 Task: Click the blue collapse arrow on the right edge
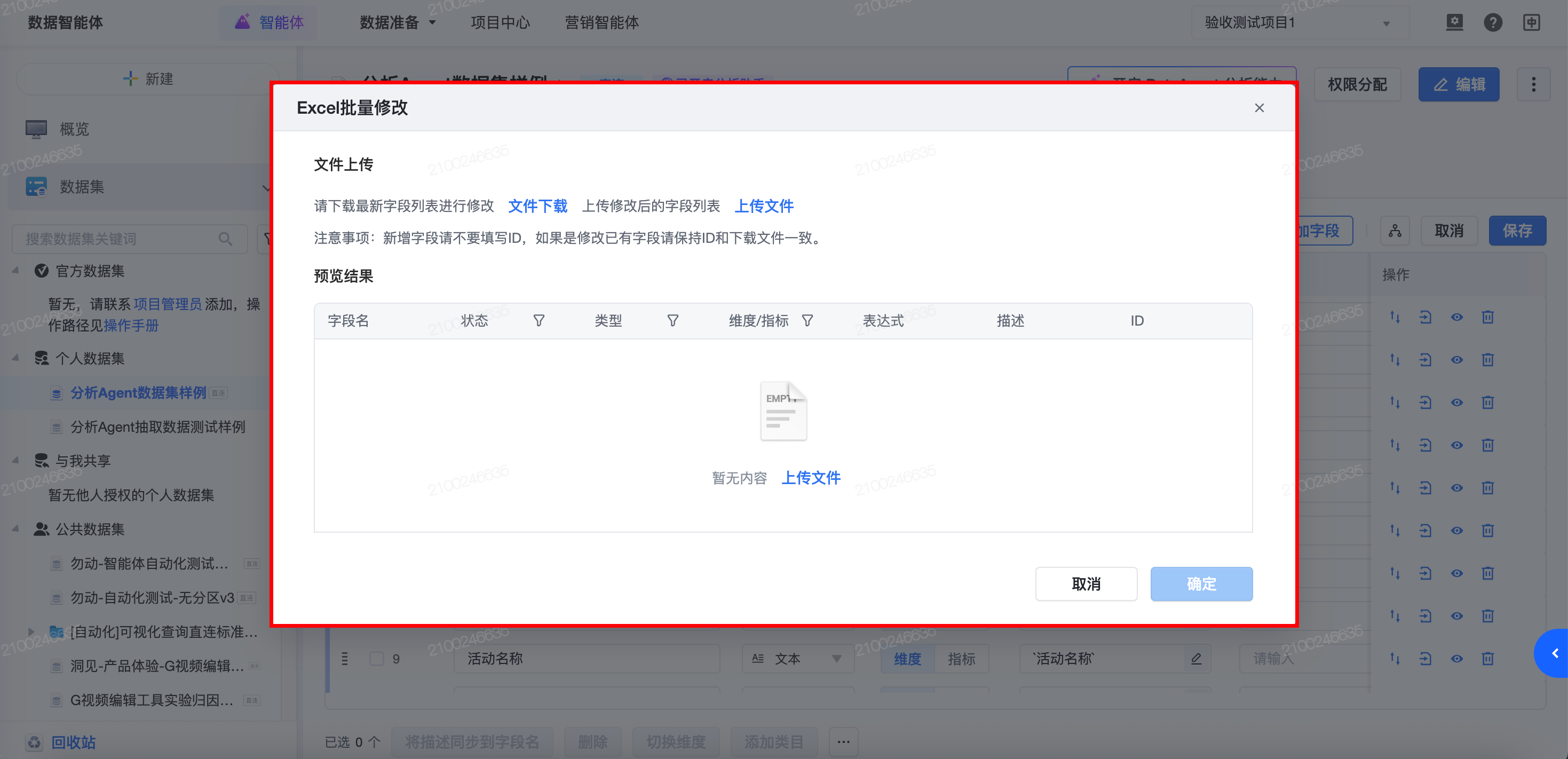(1555, 653)
